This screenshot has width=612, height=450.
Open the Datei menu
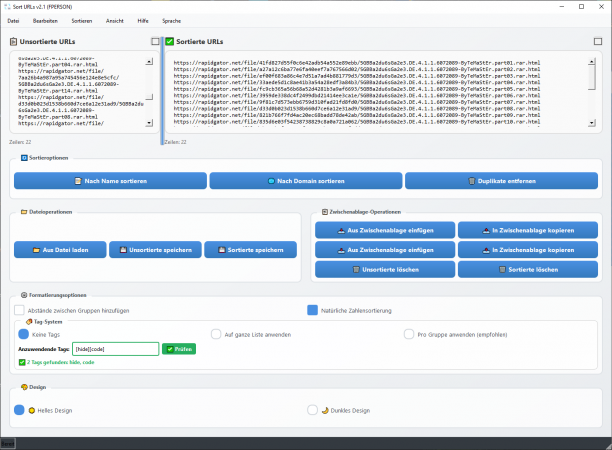[13, 21]
